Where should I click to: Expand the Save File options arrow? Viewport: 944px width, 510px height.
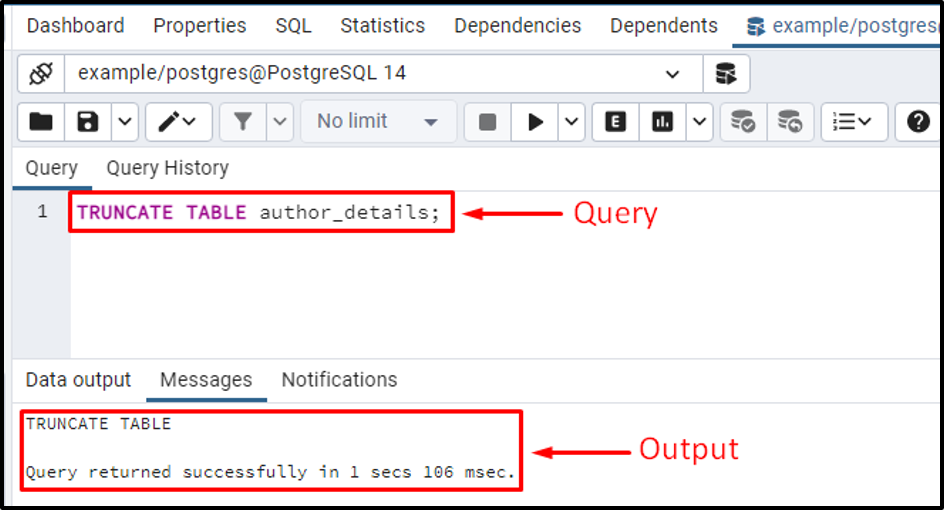click(x=125, y=122)
